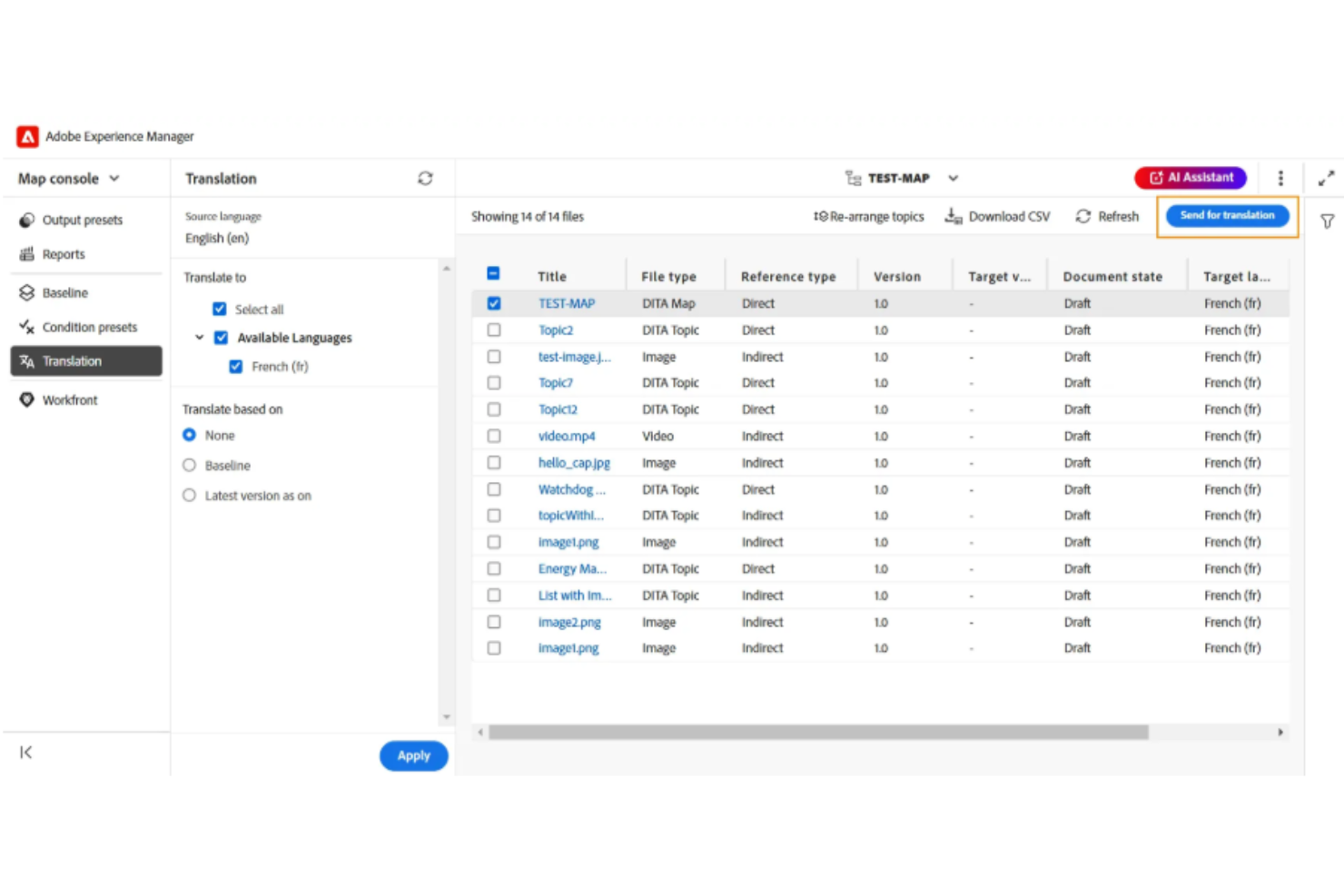Open the Topic12 link
Image resolution: width=1344 pixels, height=896 pixels.
tap(558, 409)
